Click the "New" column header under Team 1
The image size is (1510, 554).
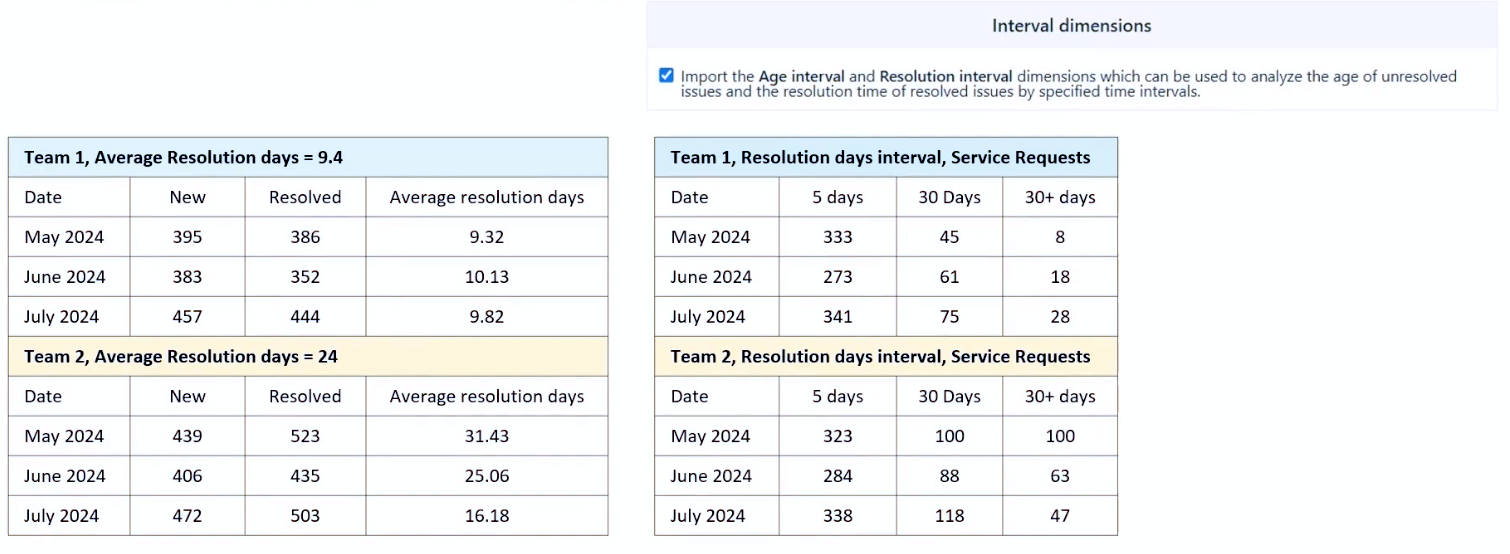pyautogui.click(x=187, y=197)
